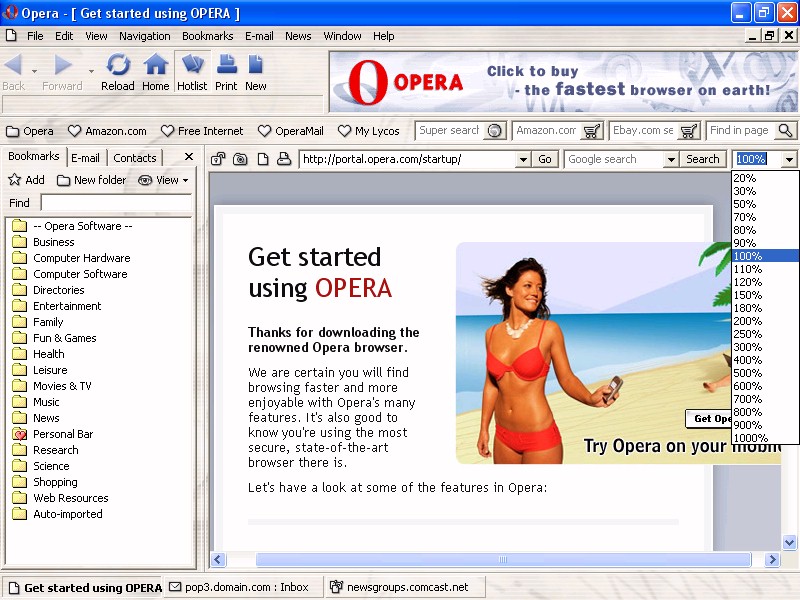
Task: Open the Computer Hardware bookmark folder
Action: (x=71, y=258)
